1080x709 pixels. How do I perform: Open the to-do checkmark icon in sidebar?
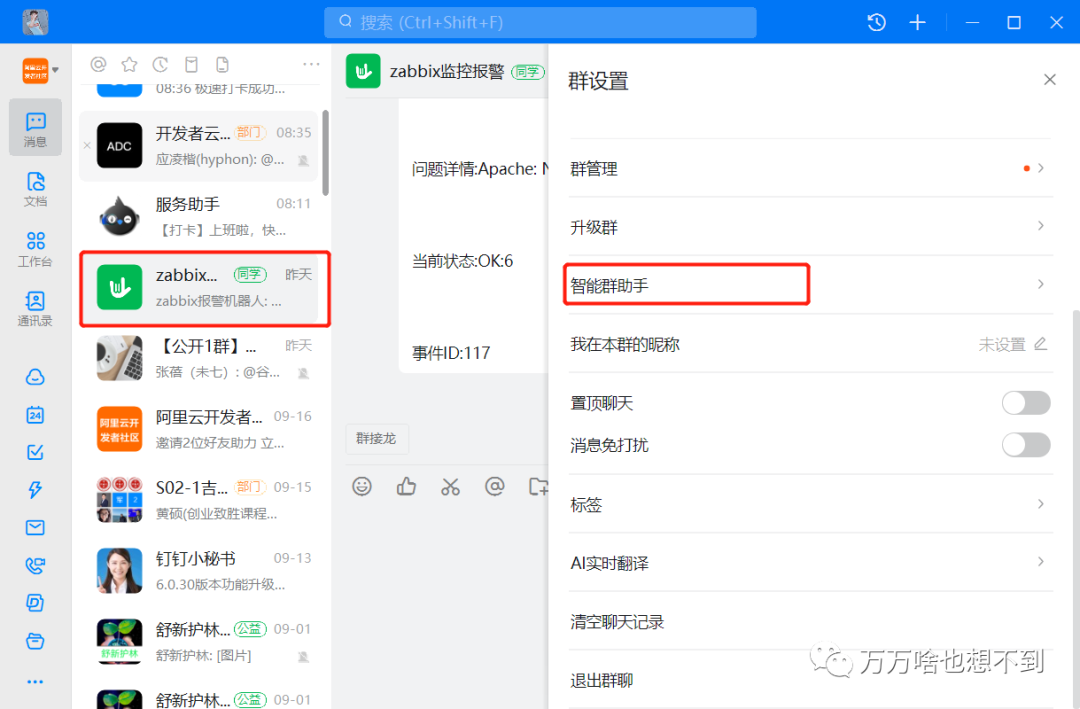[35, 452]
